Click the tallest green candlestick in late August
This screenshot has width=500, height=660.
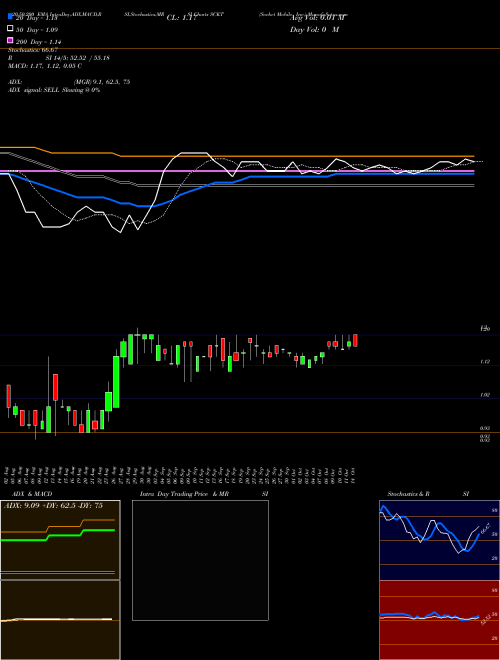coord(116,382)
